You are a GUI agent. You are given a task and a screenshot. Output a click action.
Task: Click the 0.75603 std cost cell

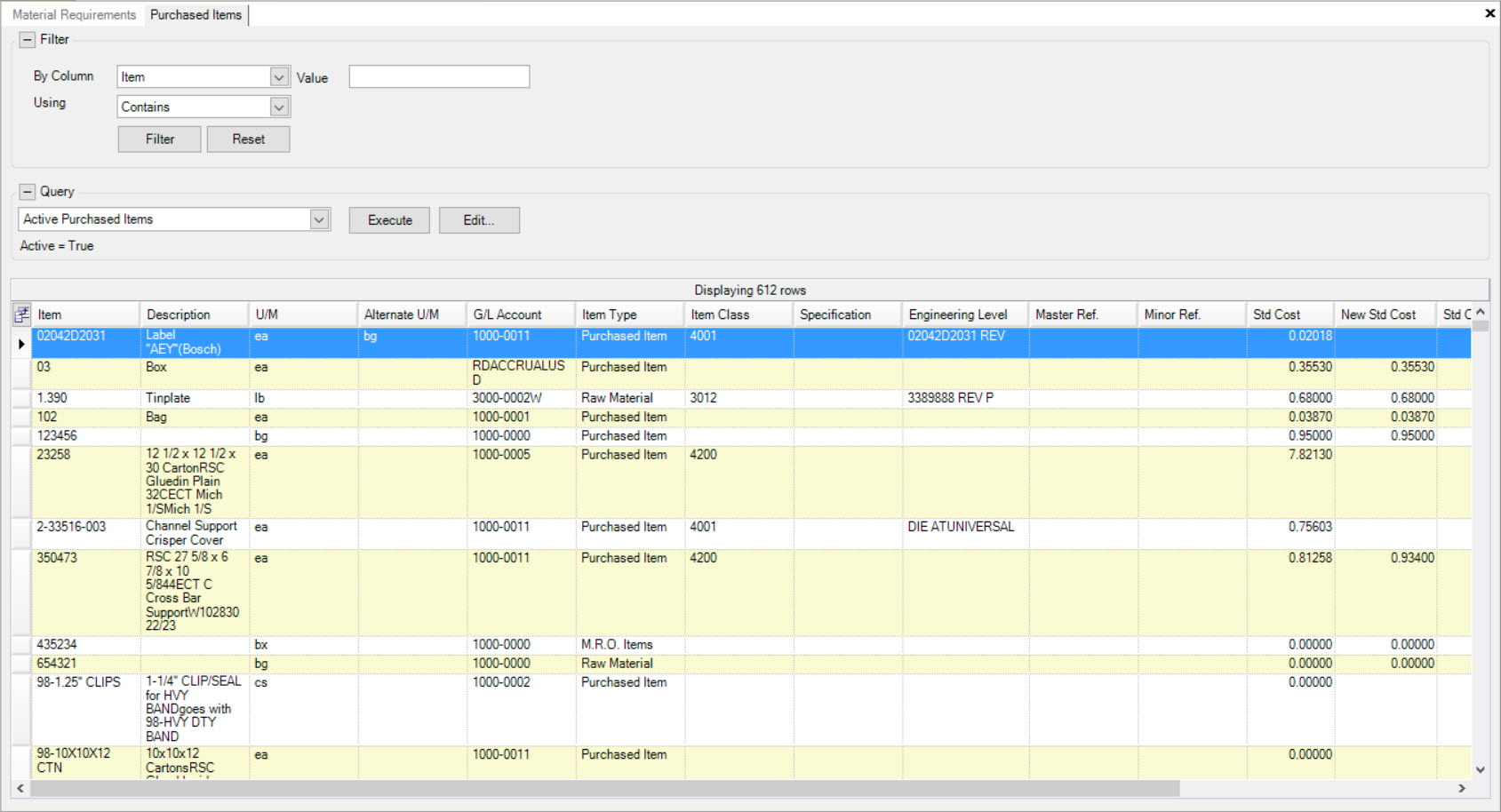pyautogui.click(x=1290, y=533)
